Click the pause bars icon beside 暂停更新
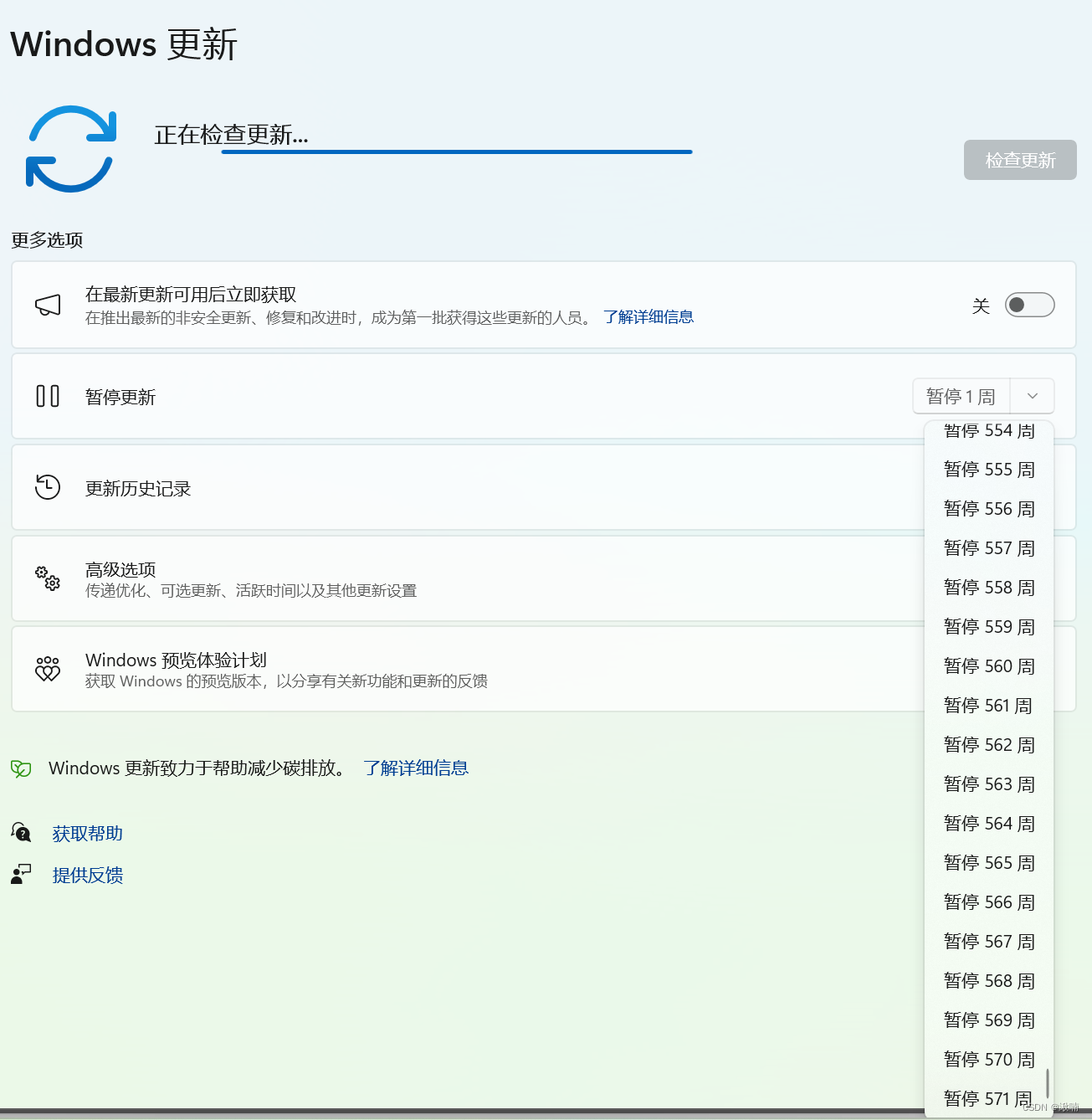The image size is (1092, 1120). click(x=48, y=396)
